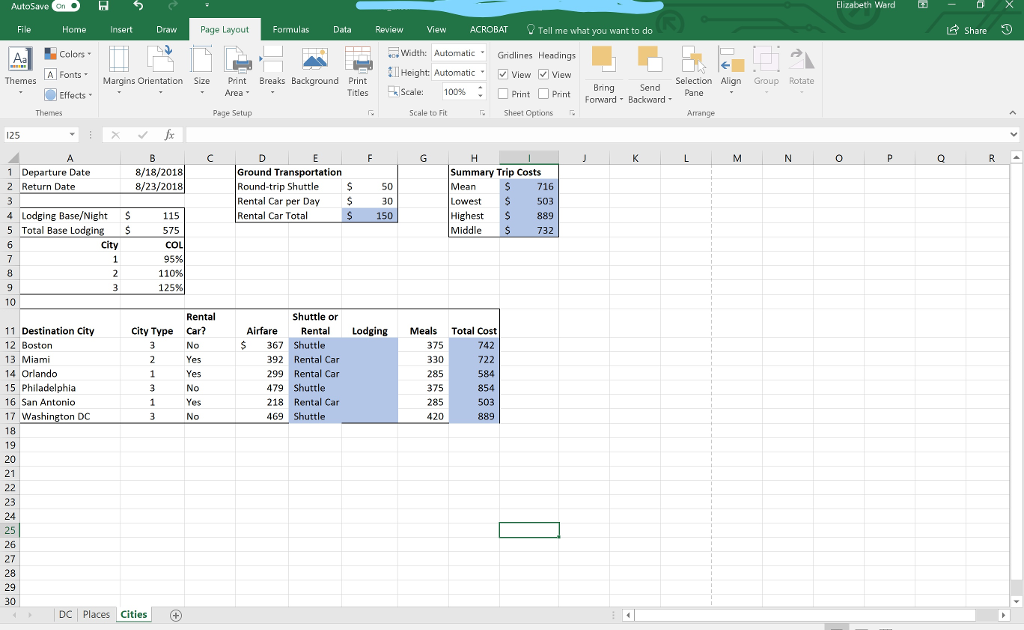The image size is (1024, 630).
Task: Switch to the Insert tab
Action: (121, 29)
